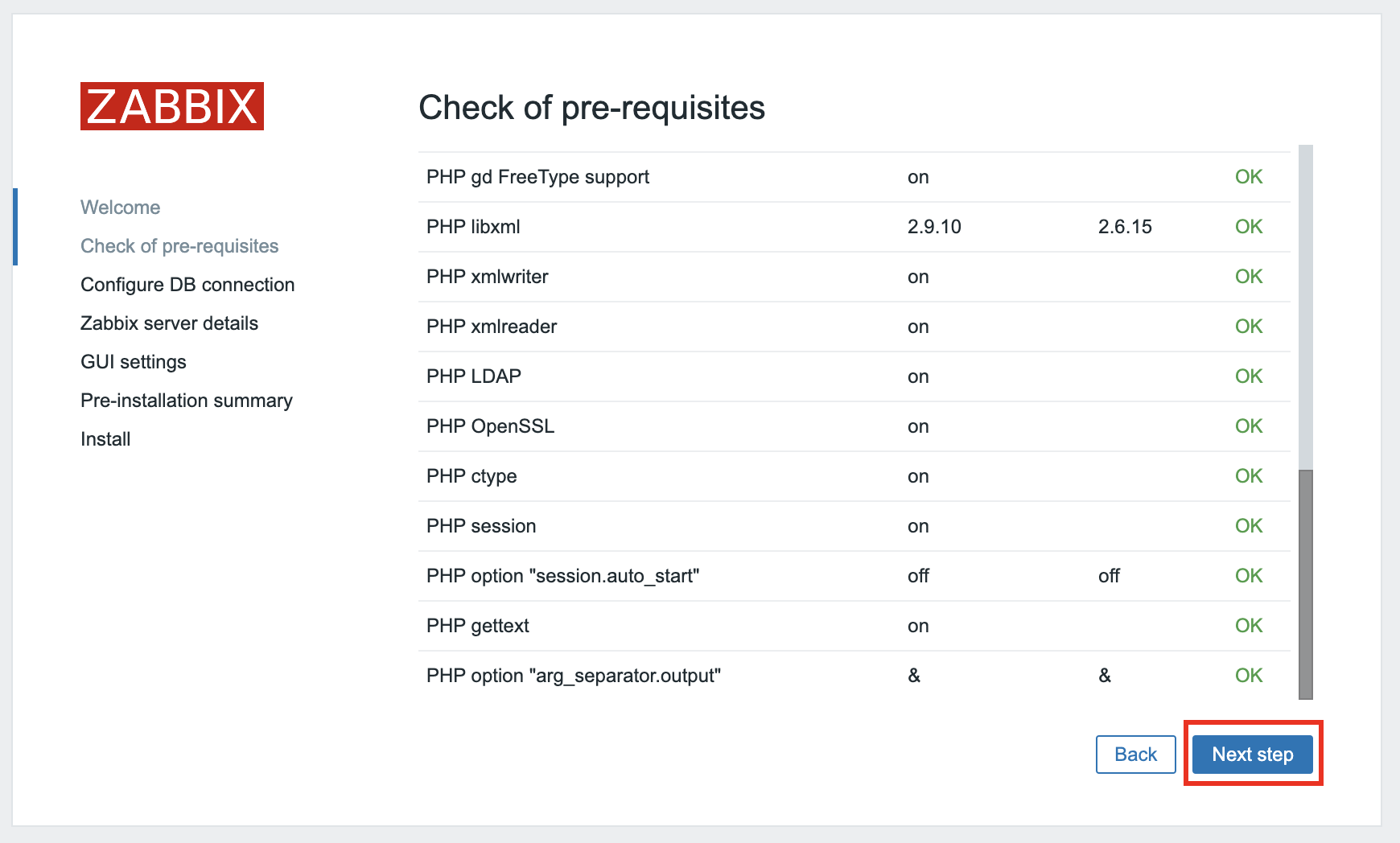Click PHP libxml current value 2.9.10
The width and height of the screenshot is (1400, 843).
[934, 227]
